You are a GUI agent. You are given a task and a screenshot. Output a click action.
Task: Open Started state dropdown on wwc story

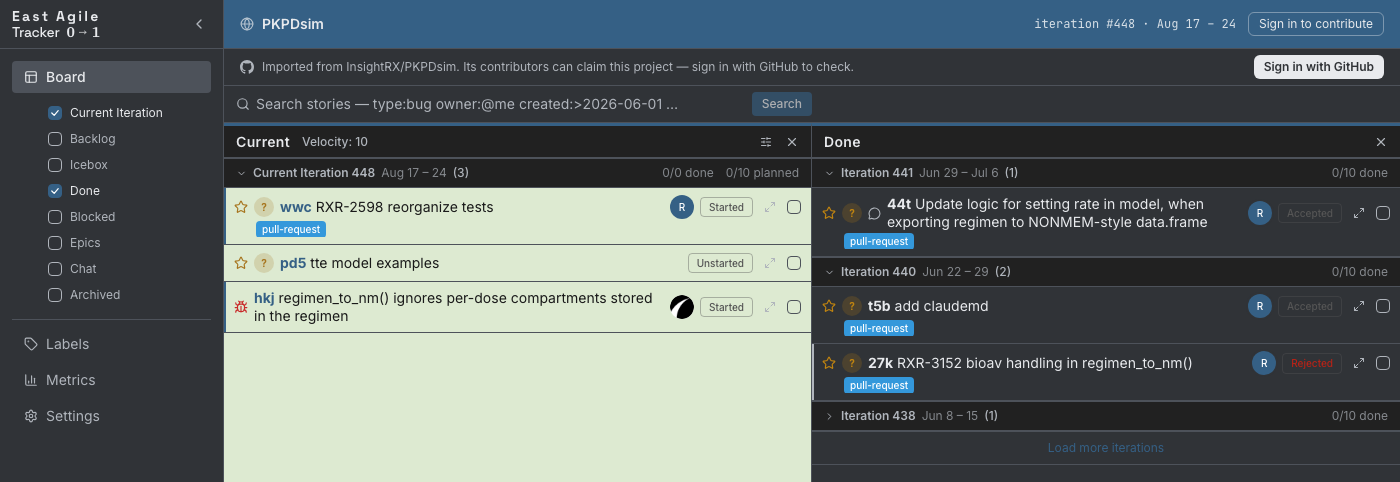[726, 207]
